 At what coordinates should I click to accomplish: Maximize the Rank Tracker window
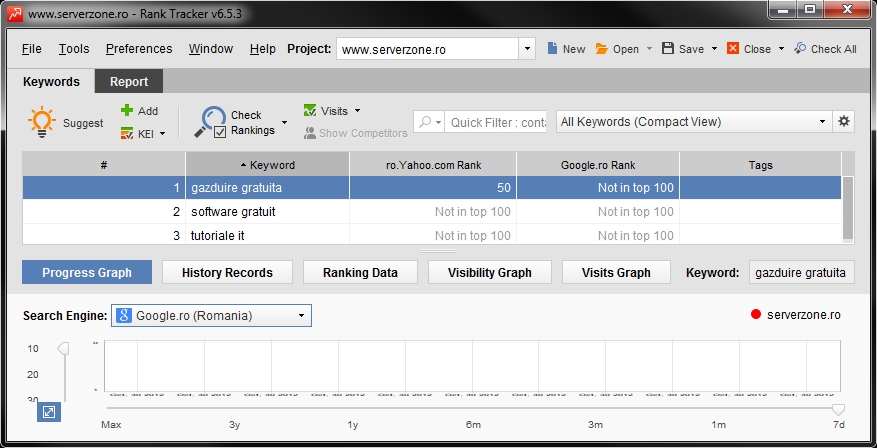(x=810, y=9)
